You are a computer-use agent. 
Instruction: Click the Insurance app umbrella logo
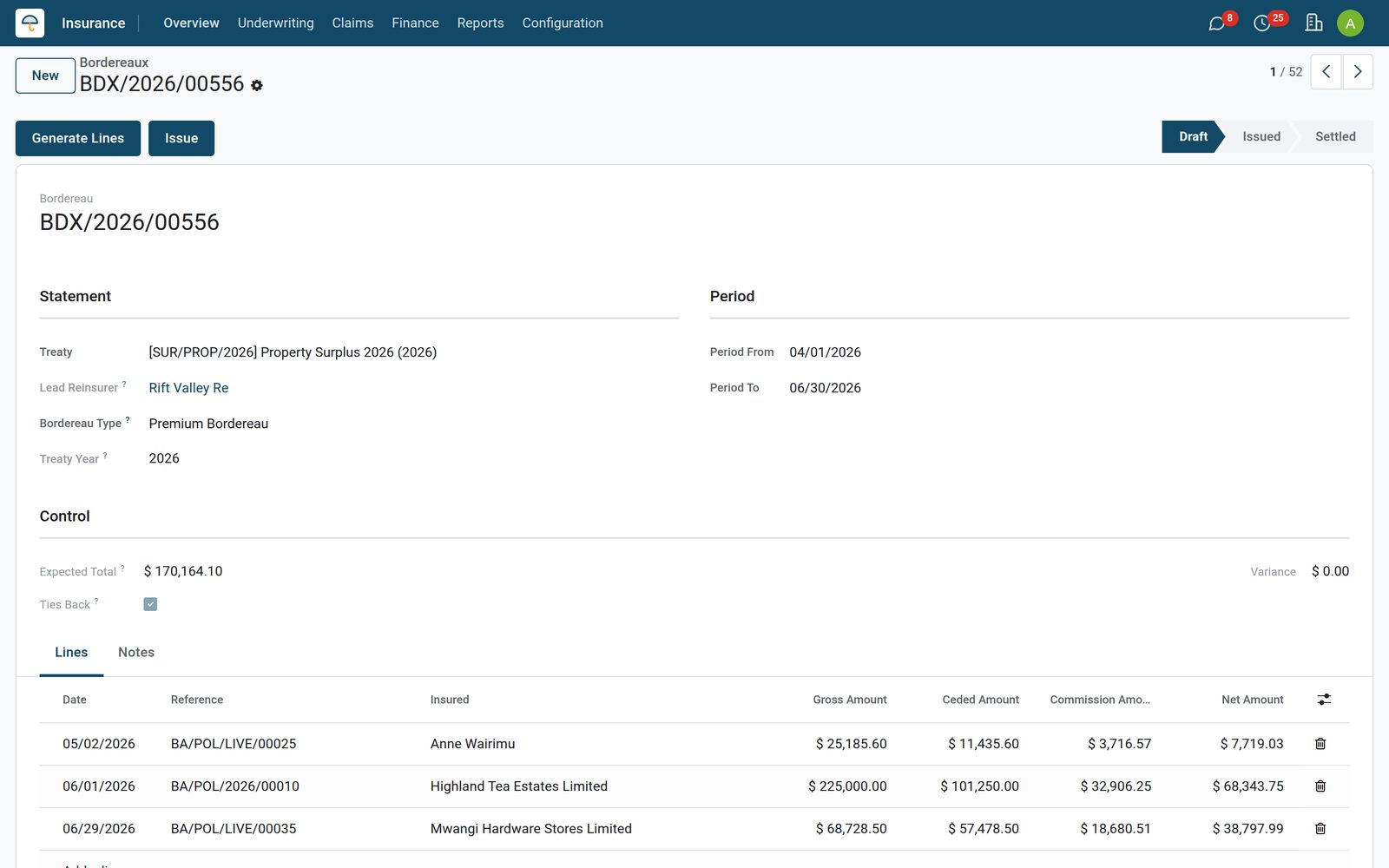point(30,23)
